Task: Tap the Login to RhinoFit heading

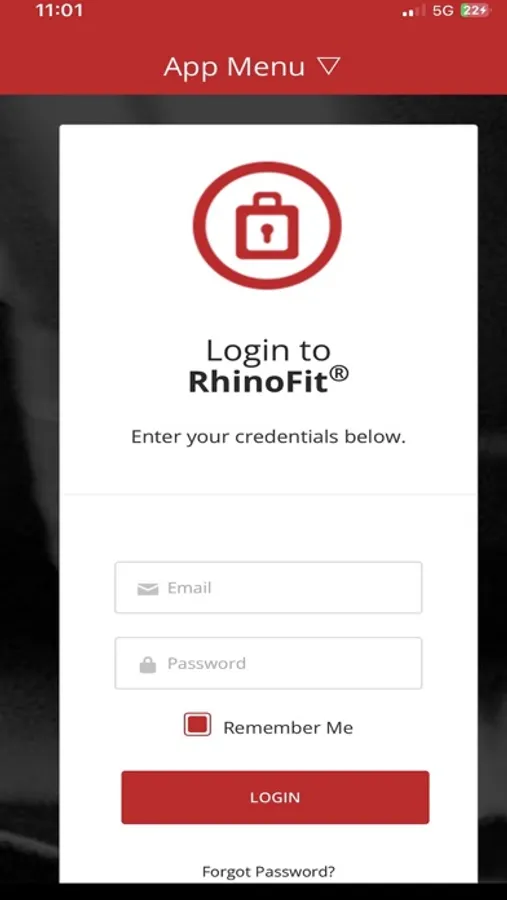Action: 268,366
